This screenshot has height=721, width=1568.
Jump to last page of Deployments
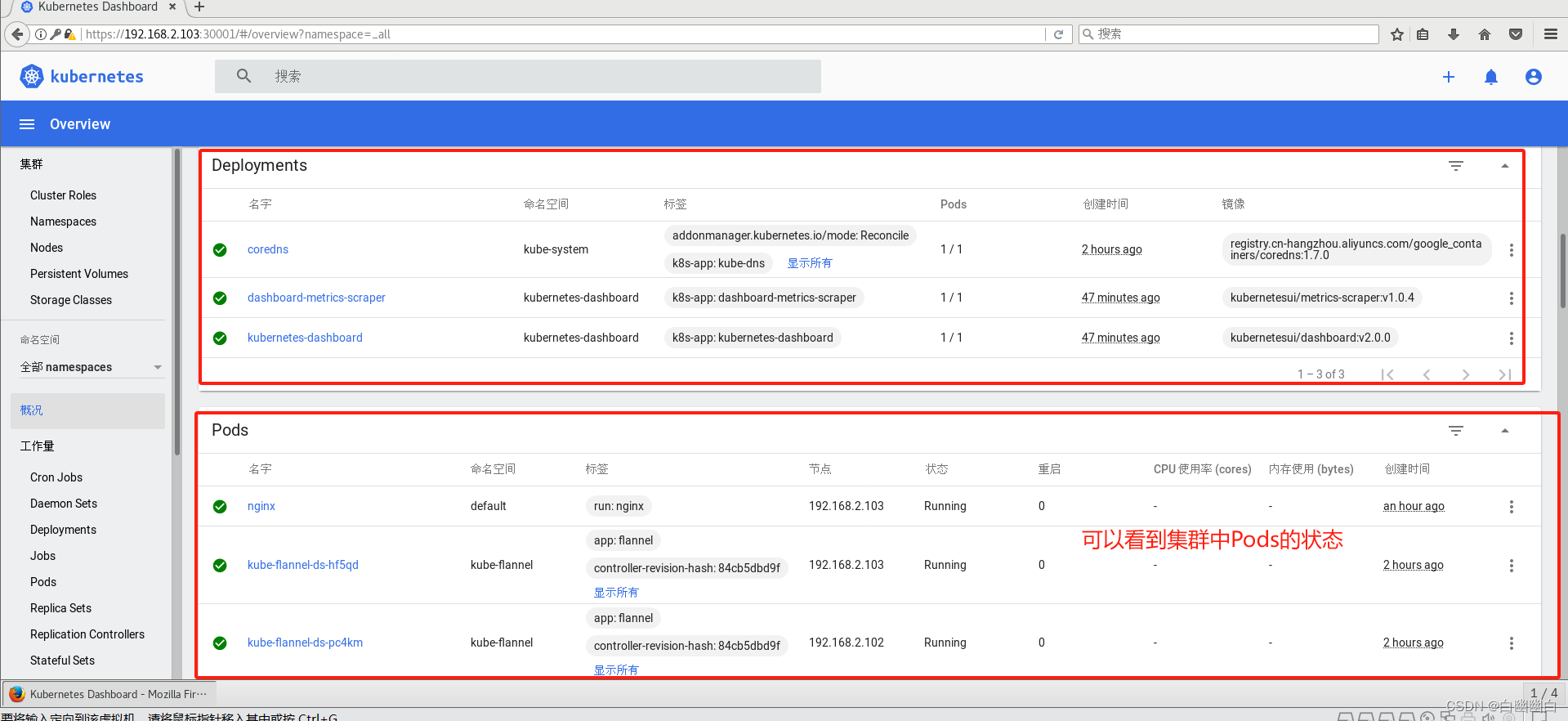(1504, 374)
